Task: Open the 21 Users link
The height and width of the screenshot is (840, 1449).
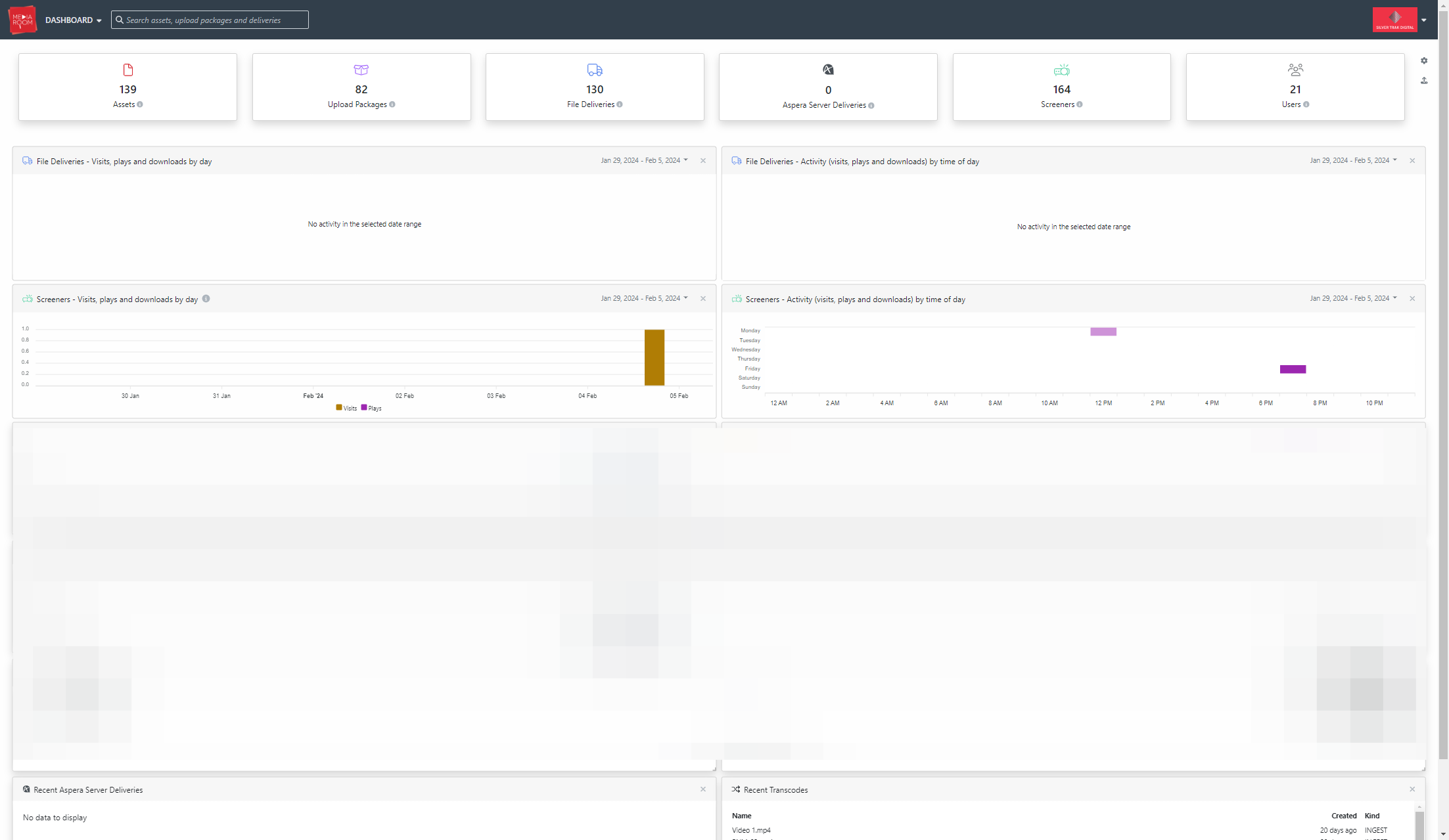Action: [x=1295, y=89]
